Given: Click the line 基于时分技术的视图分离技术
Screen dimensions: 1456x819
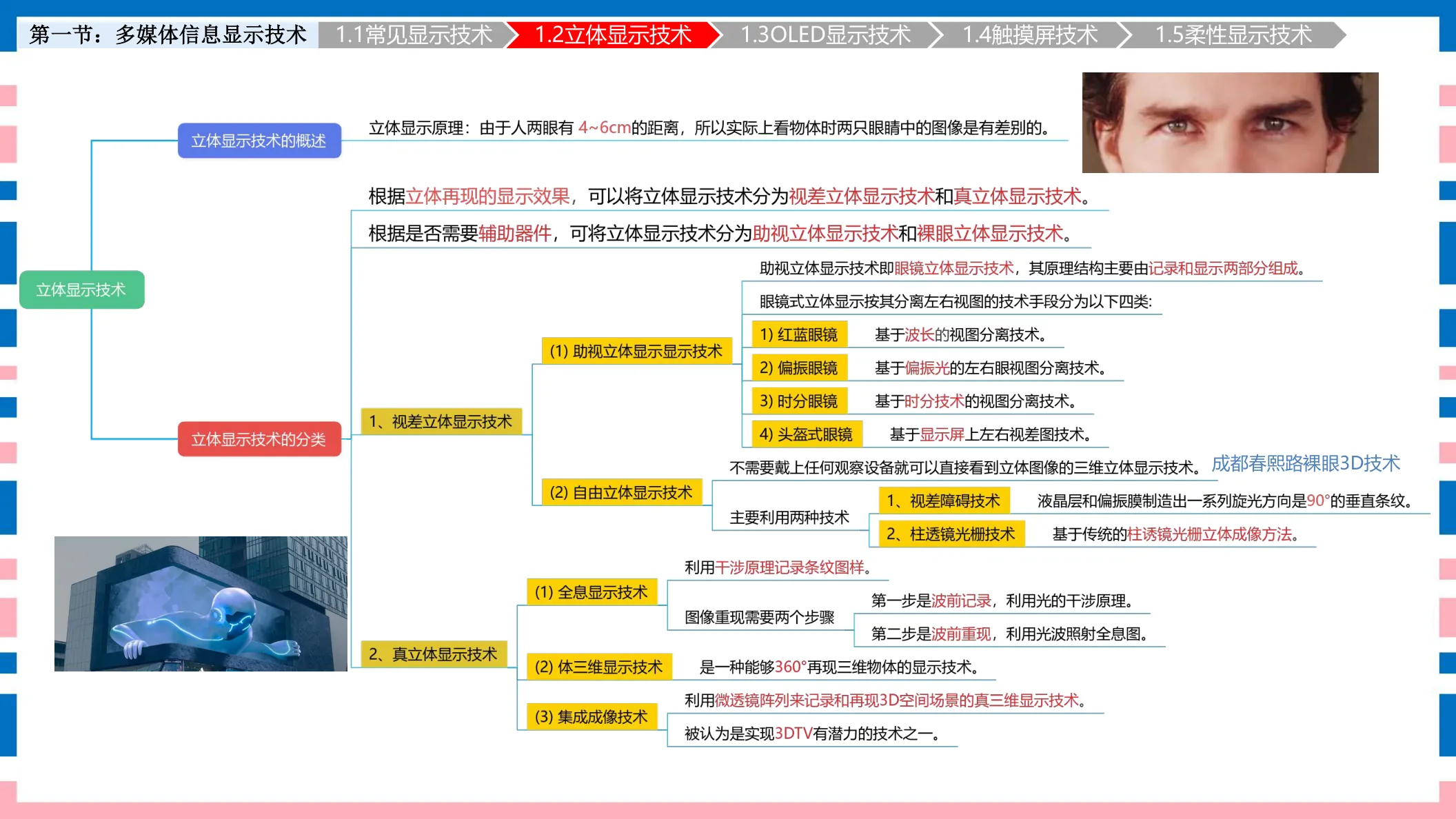Looking at the screenshot, I should [975, 401].
